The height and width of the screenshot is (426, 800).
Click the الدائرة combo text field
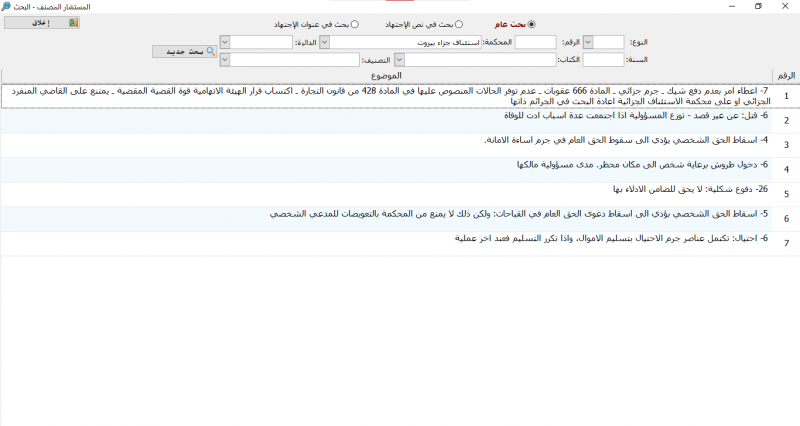coord(261,42)
